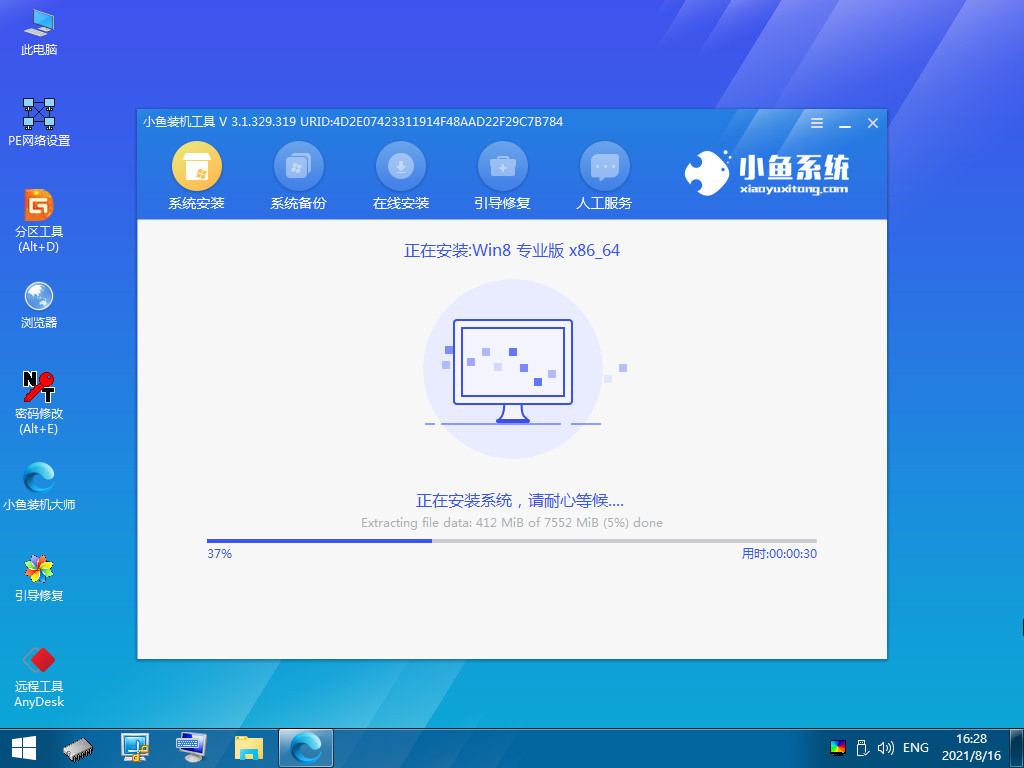Open the 系统备份 backup tool
The image size is (1024, 768).
click(x=298, y=167)
